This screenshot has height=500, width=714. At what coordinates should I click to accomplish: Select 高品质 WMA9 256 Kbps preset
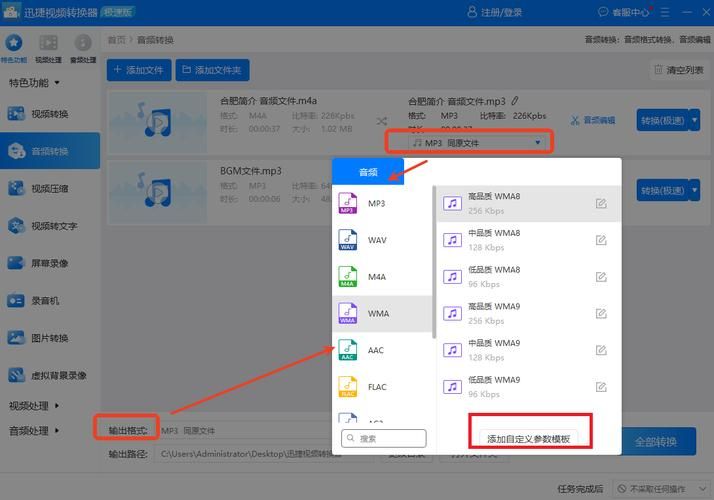[529, 313]
